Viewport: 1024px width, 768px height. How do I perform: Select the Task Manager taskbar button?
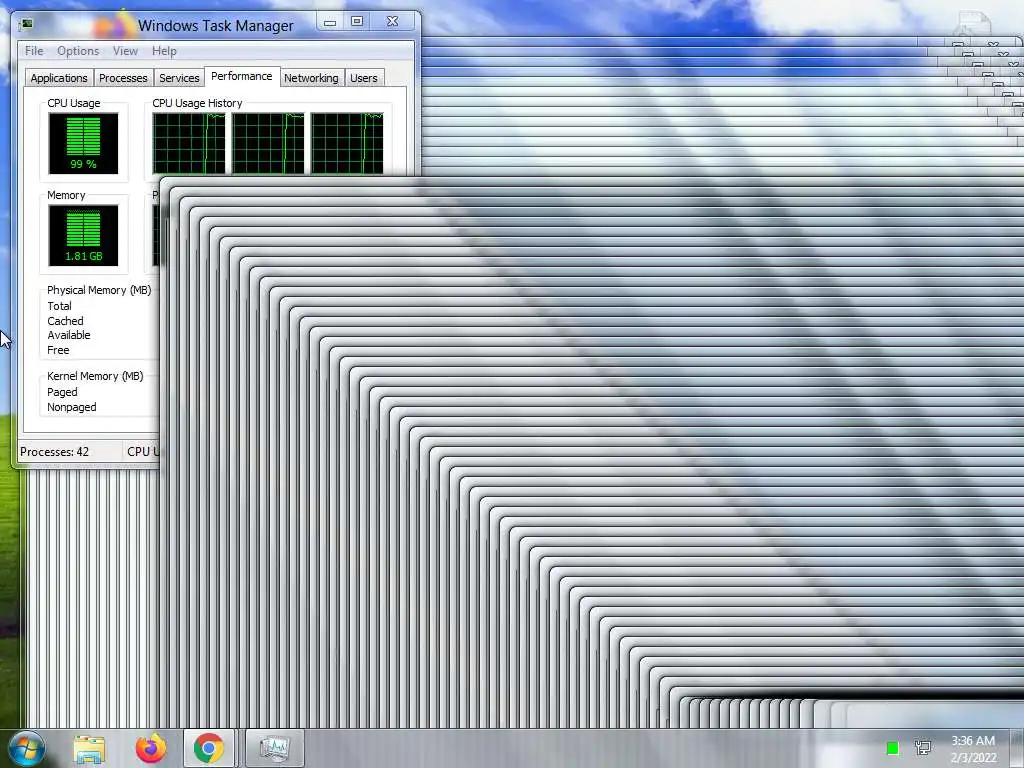[274, 748]
